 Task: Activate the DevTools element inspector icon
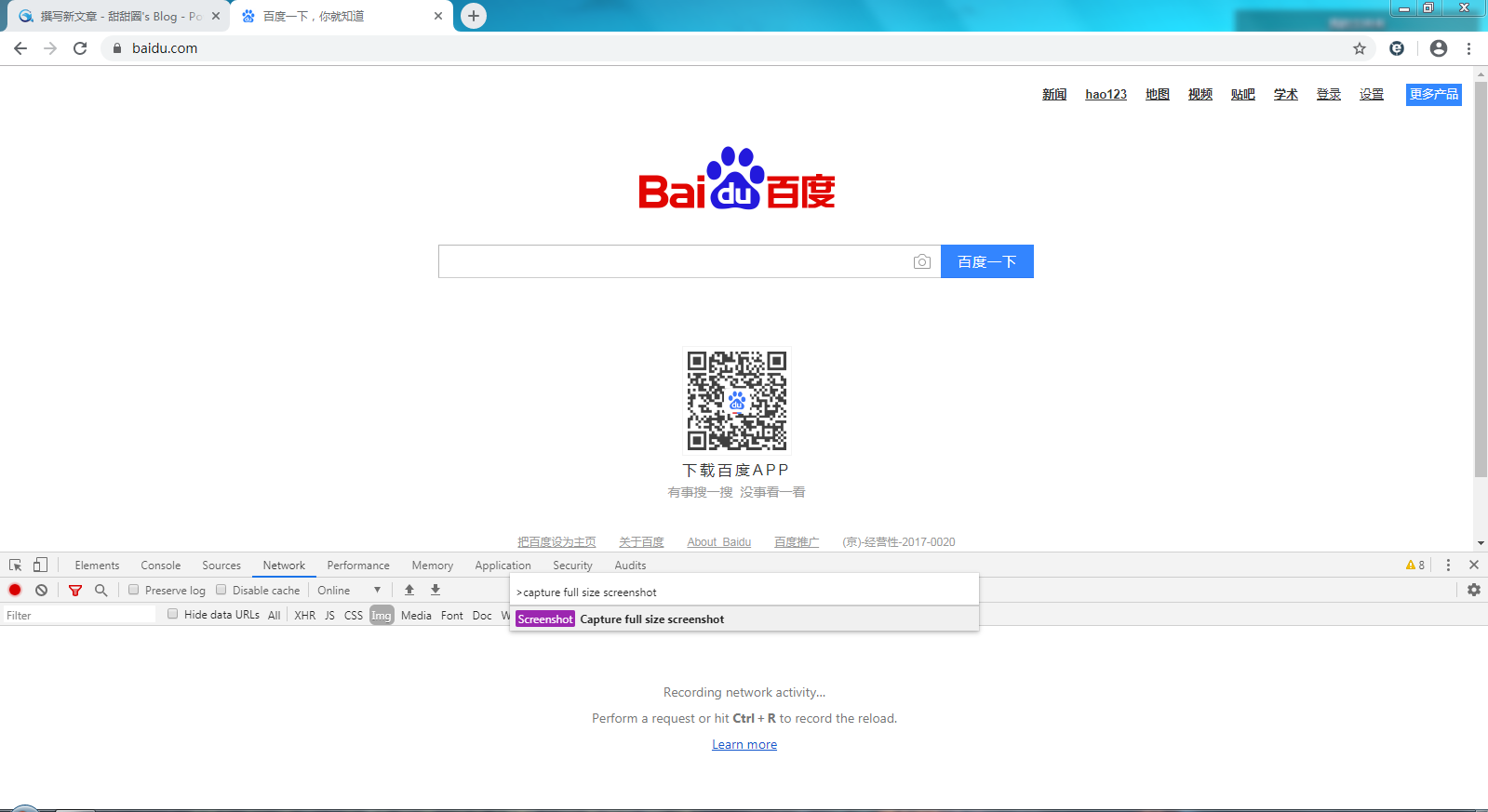pos(15,565)
